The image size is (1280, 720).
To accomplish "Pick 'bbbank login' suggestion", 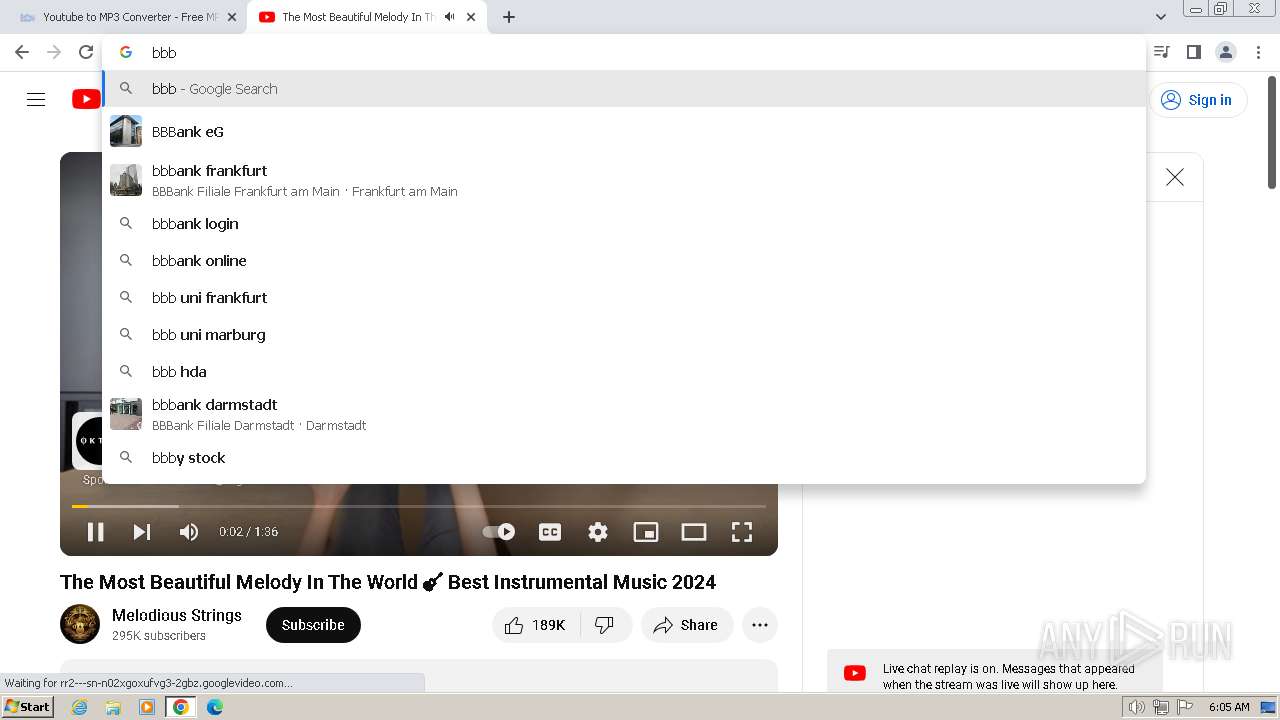I will pos(624,224).
